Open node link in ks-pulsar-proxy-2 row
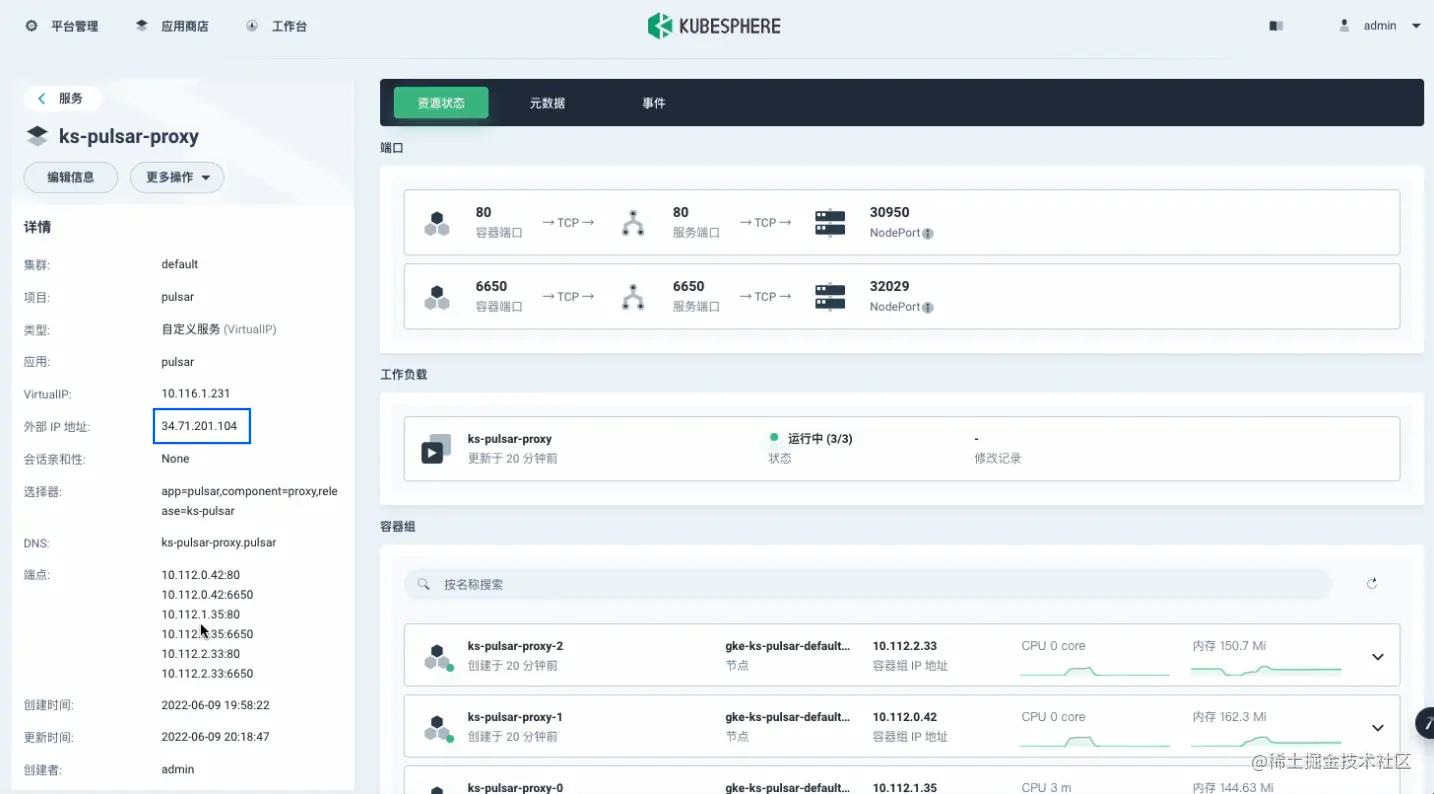The height and width of the screenshot is (794, 1434). 788,646
